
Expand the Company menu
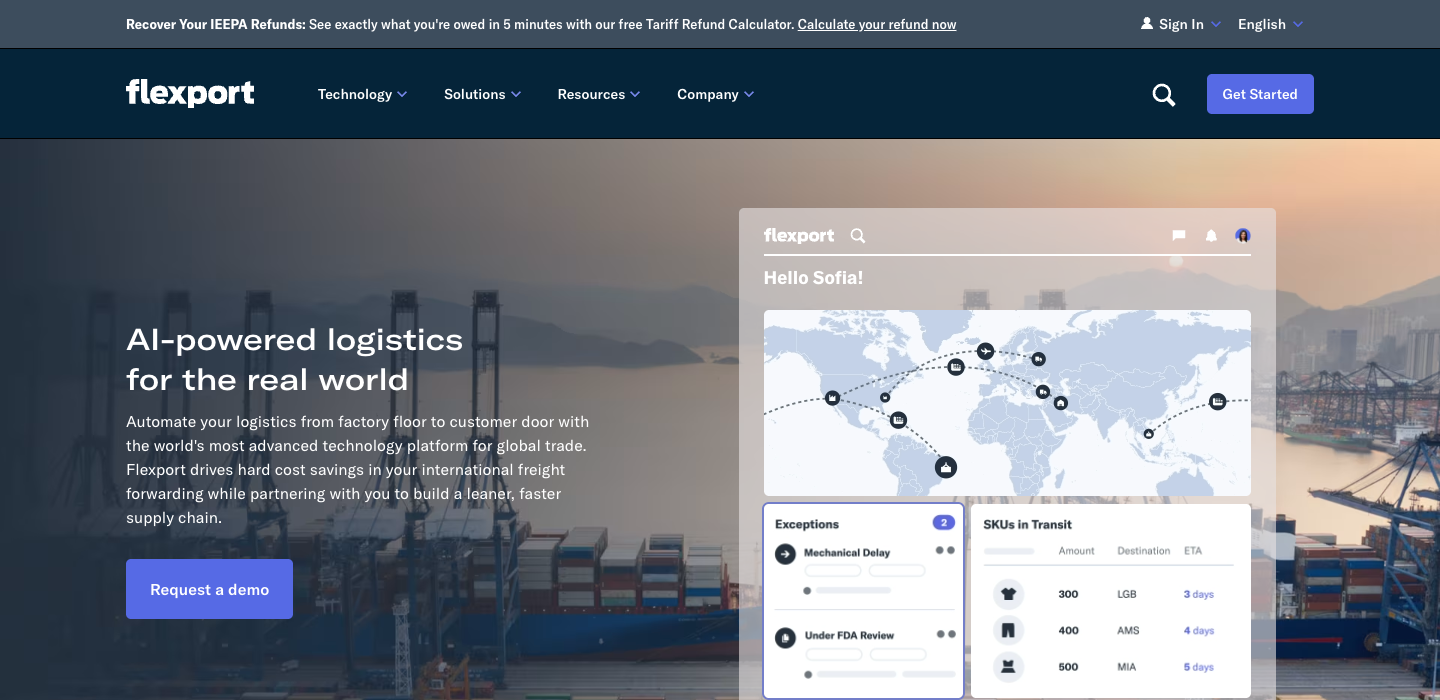click(x=716, y=94)
